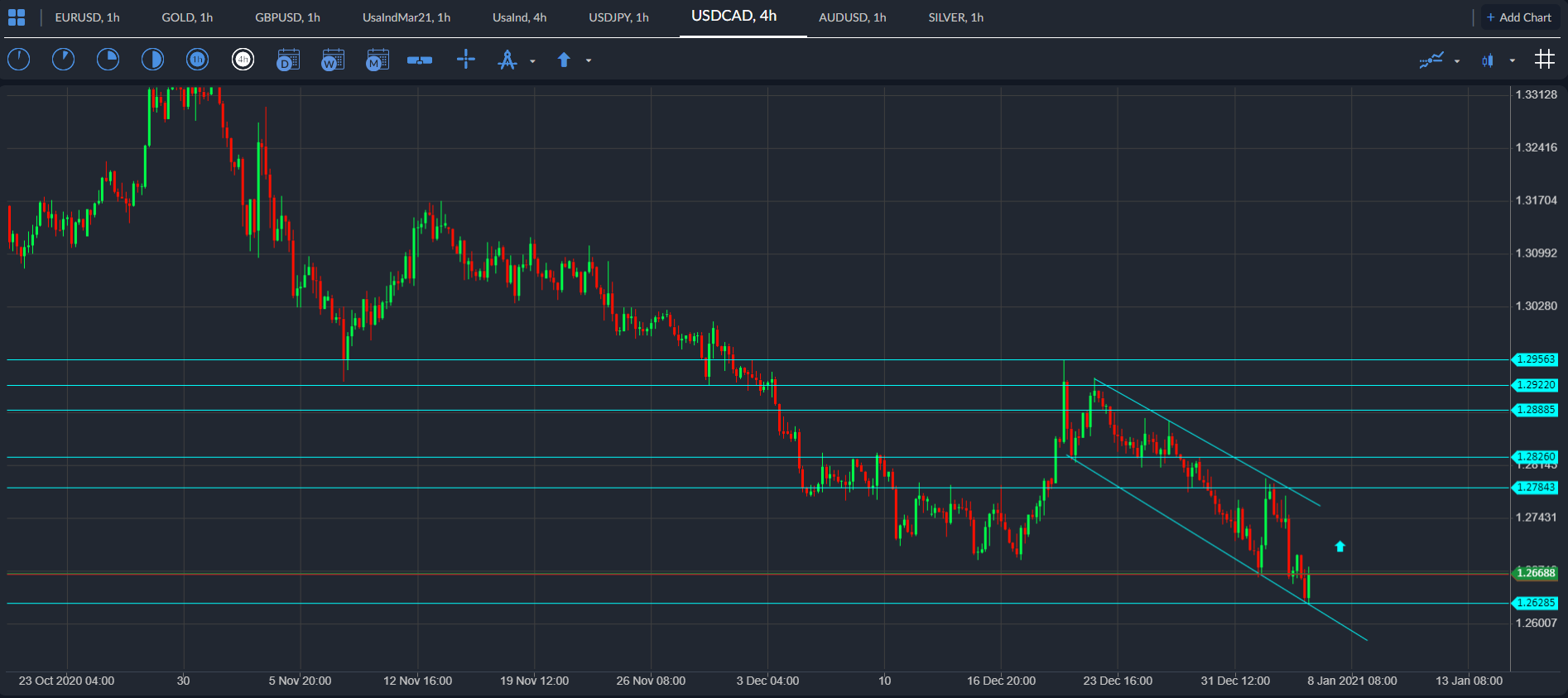Select the up arrow marker tool
Screen dimensions: 1568x698
[x=564, y=60]
